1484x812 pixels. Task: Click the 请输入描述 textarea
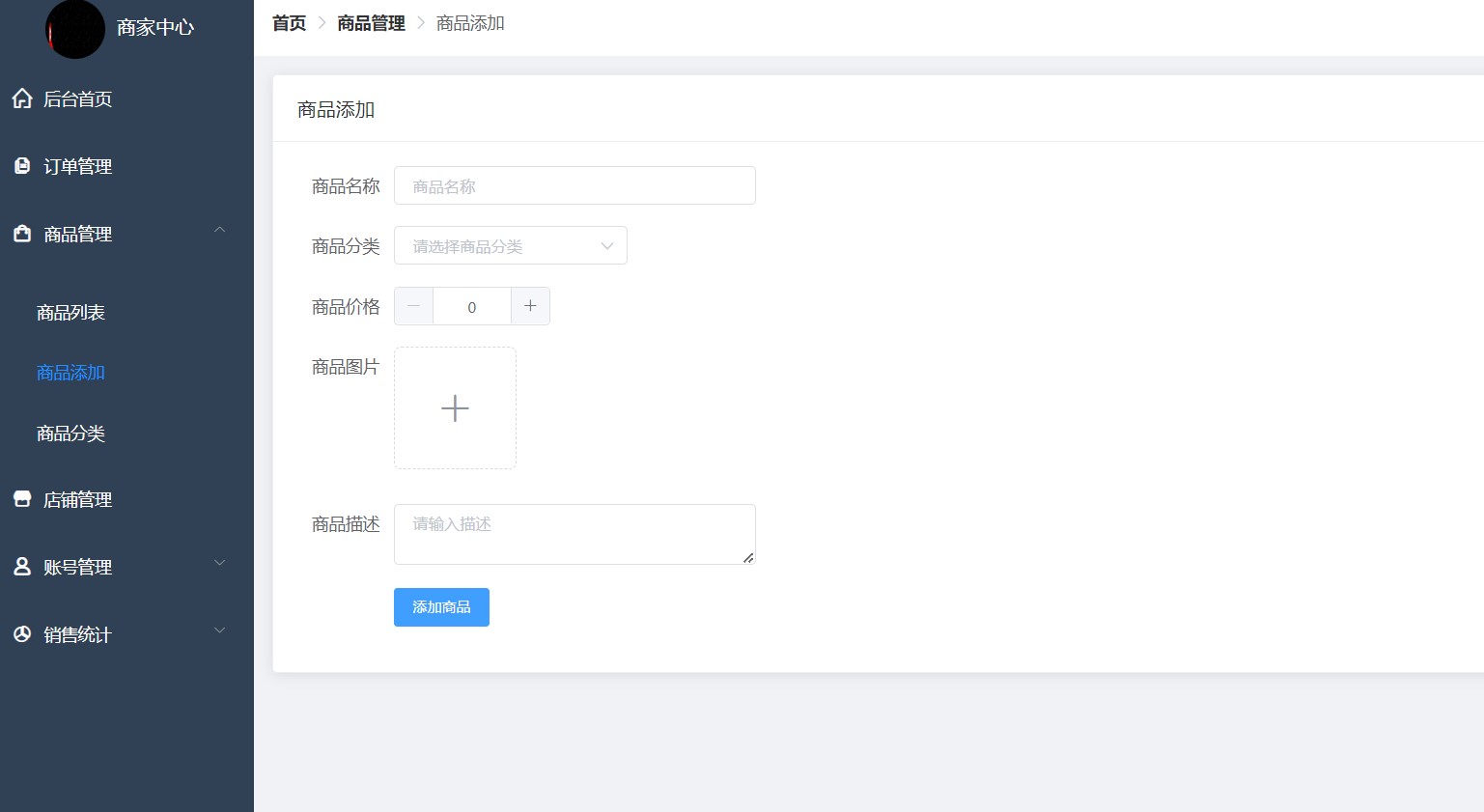[574, 534]
